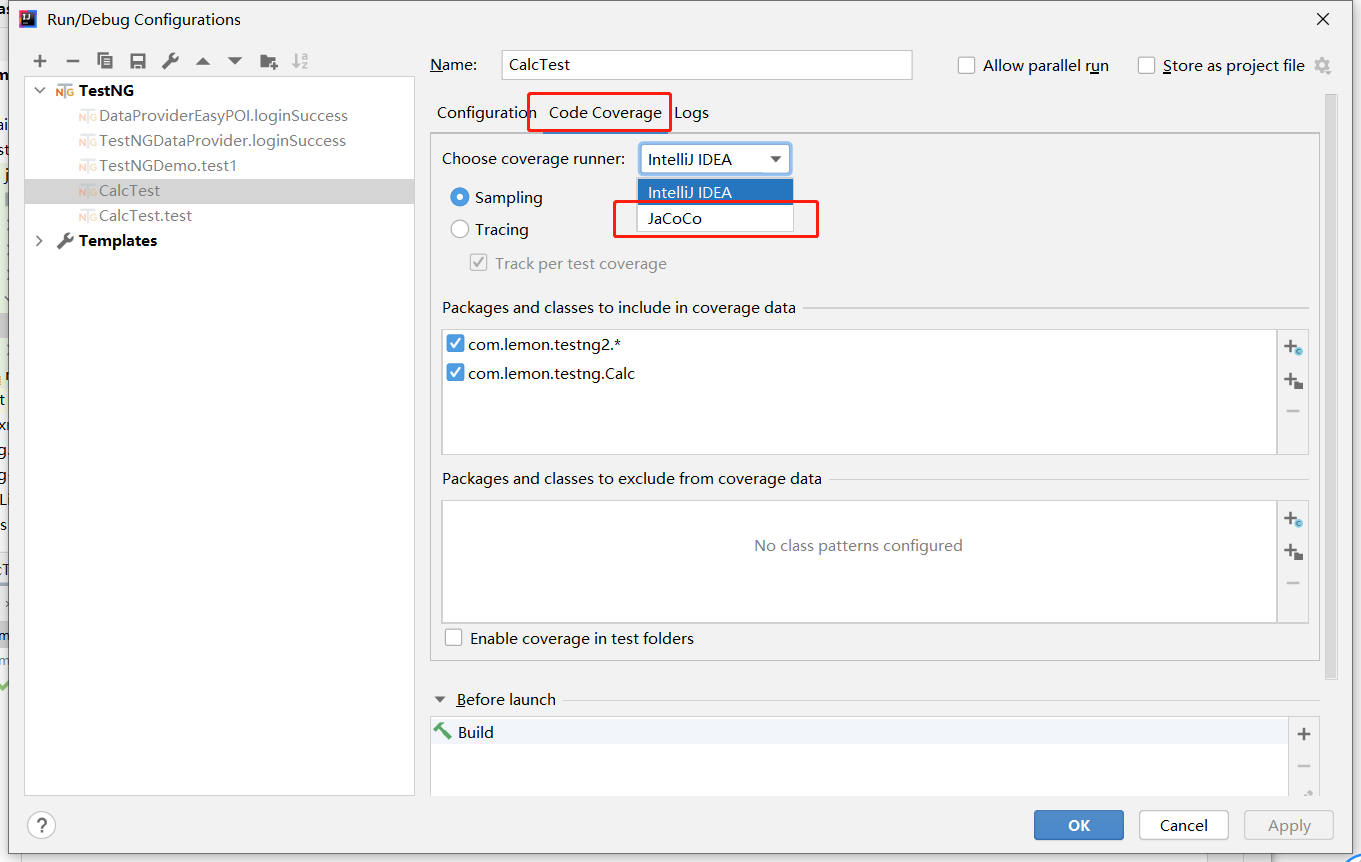Switch to the Logs tab
Viewport: 1361px width, 862px height.
(691, 113)
